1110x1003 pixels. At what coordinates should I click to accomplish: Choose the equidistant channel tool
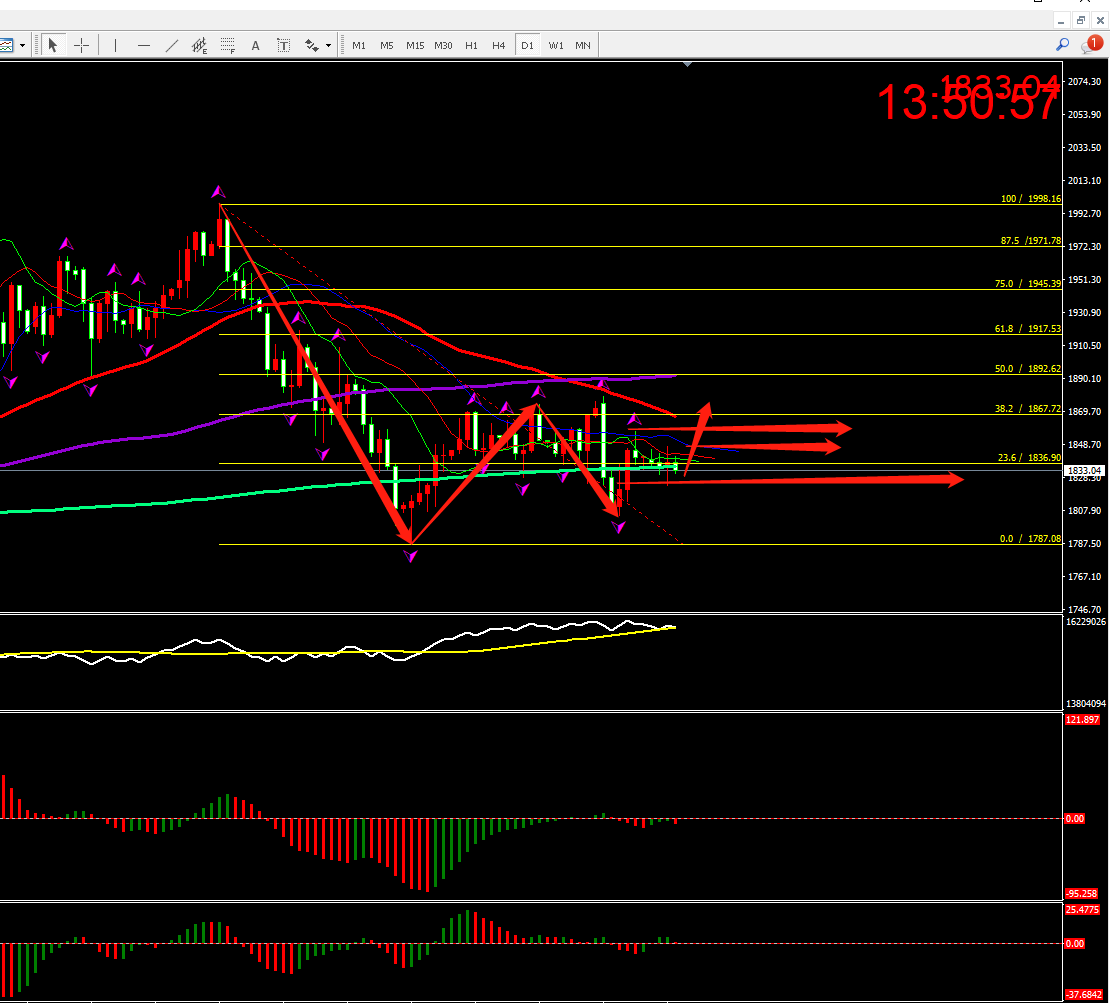pyautogui.click(x=199, y=45)
